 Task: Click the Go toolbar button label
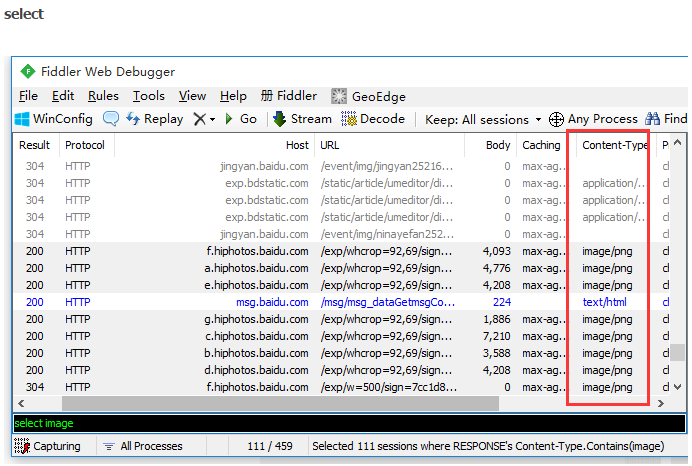tap(248, 119)
